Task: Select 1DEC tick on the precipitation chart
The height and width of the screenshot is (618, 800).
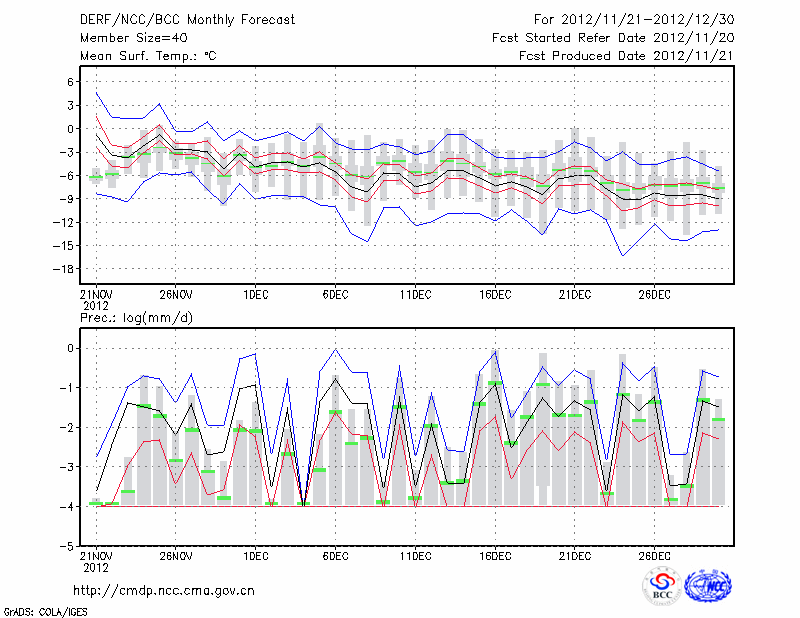Action: point(255,556)
